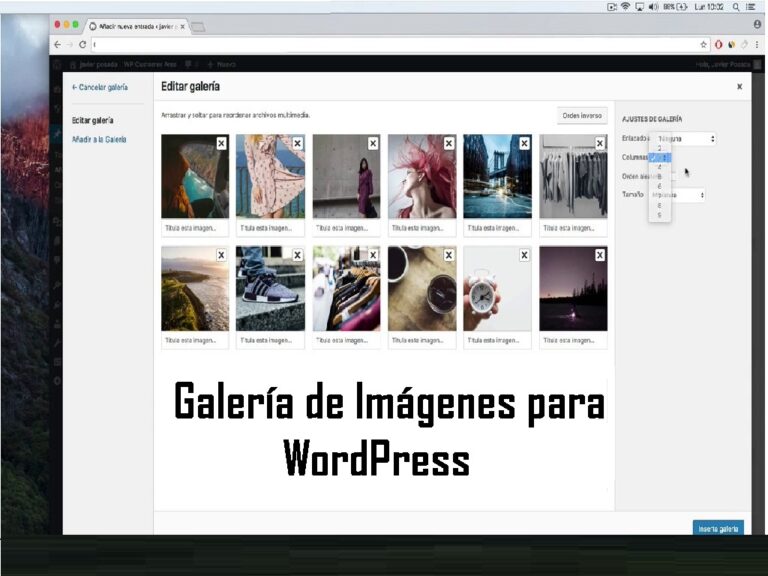The height and width of the screenshot is (576, 768).
Task: Edit caption under the floral dress image
Action: click(x=270, y=228)
